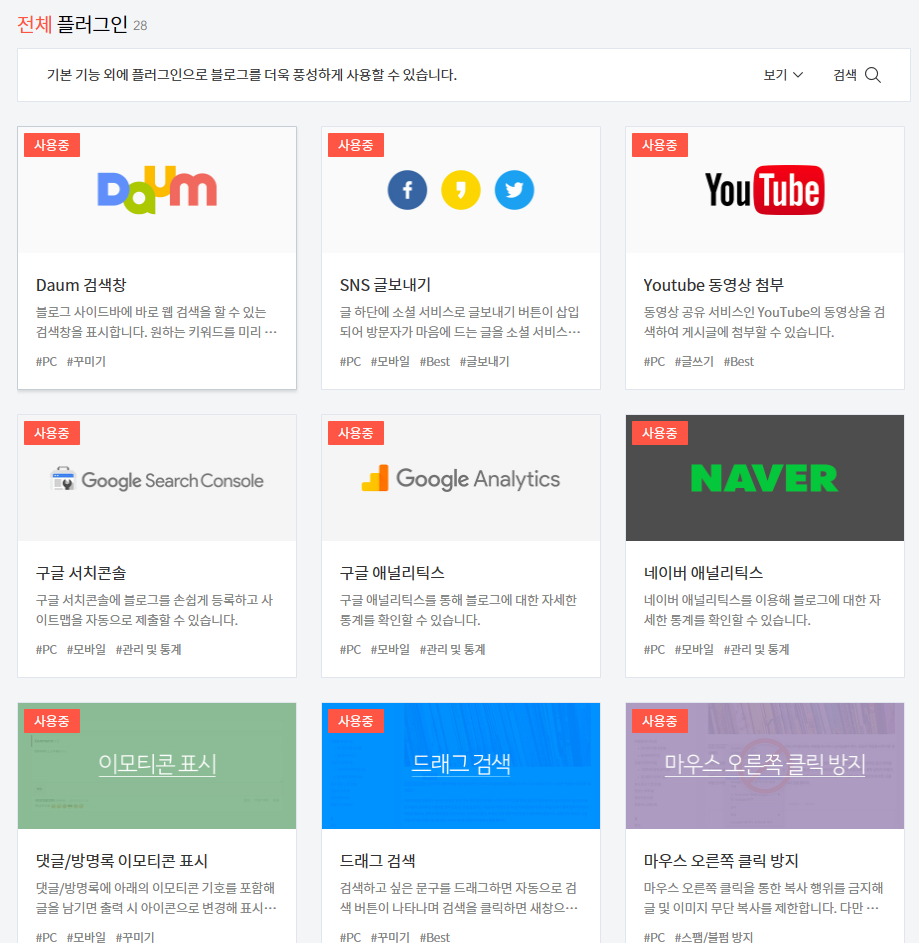Screen dimensions: 919x943
Task: Click #관리 및 통계 tag on 네이버 애널리틱스
Action: 756,650
